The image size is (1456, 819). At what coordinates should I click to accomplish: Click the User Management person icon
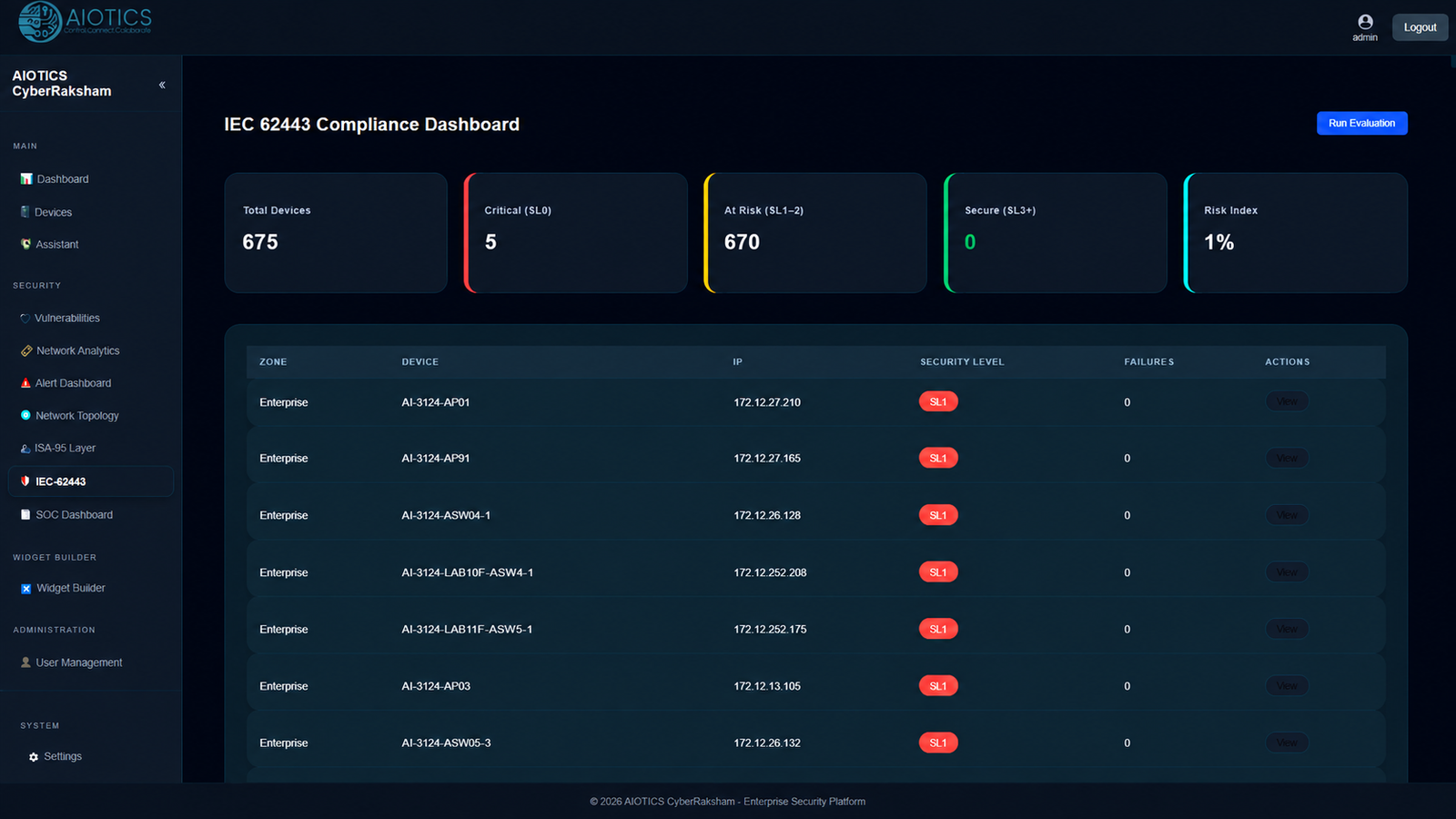pos(25,662)
